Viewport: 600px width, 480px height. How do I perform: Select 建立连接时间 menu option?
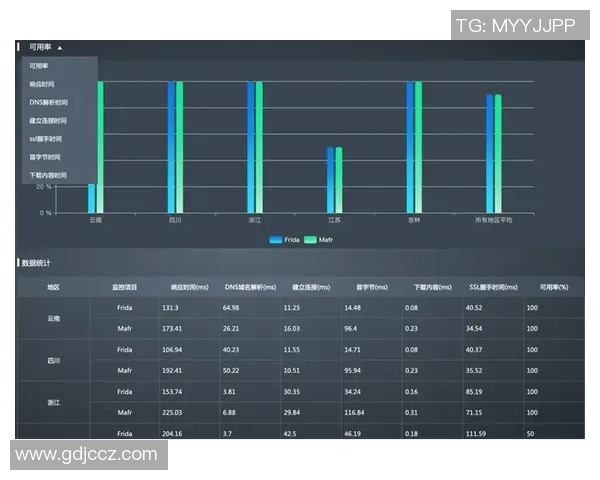[49, 120]
